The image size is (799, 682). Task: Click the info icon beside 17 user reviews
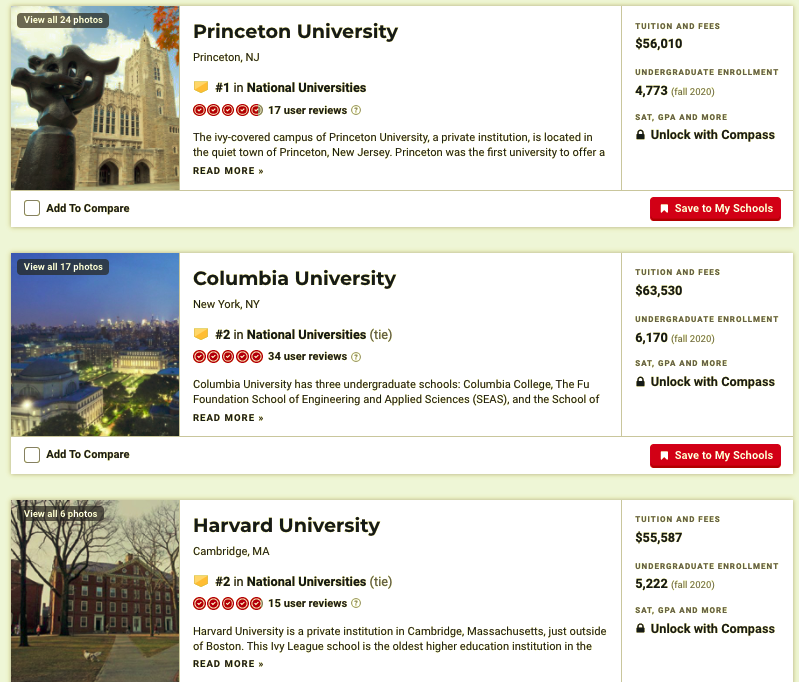click(356, 110)
